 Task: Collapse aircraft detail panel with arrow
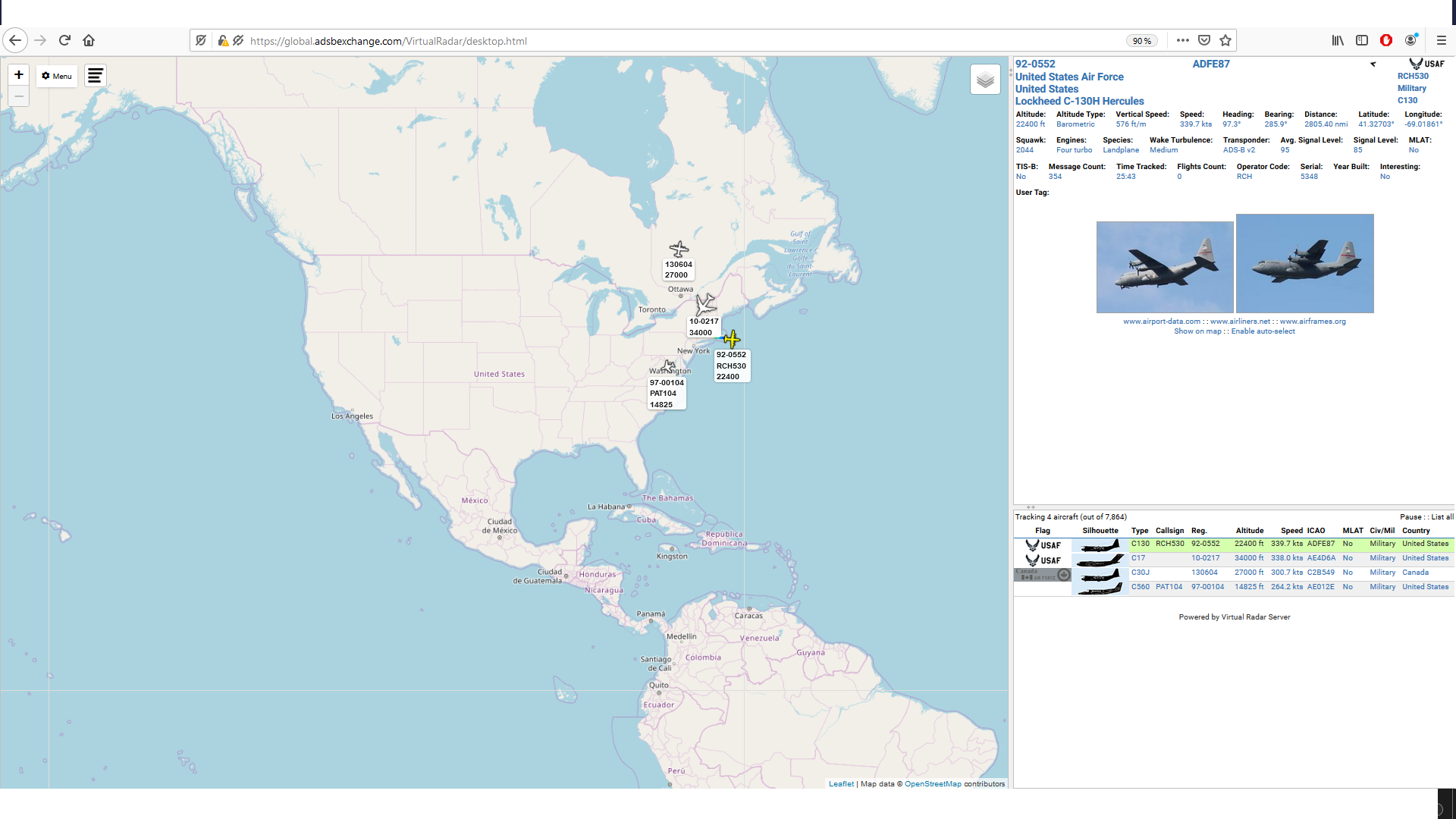coord(1373,64)
